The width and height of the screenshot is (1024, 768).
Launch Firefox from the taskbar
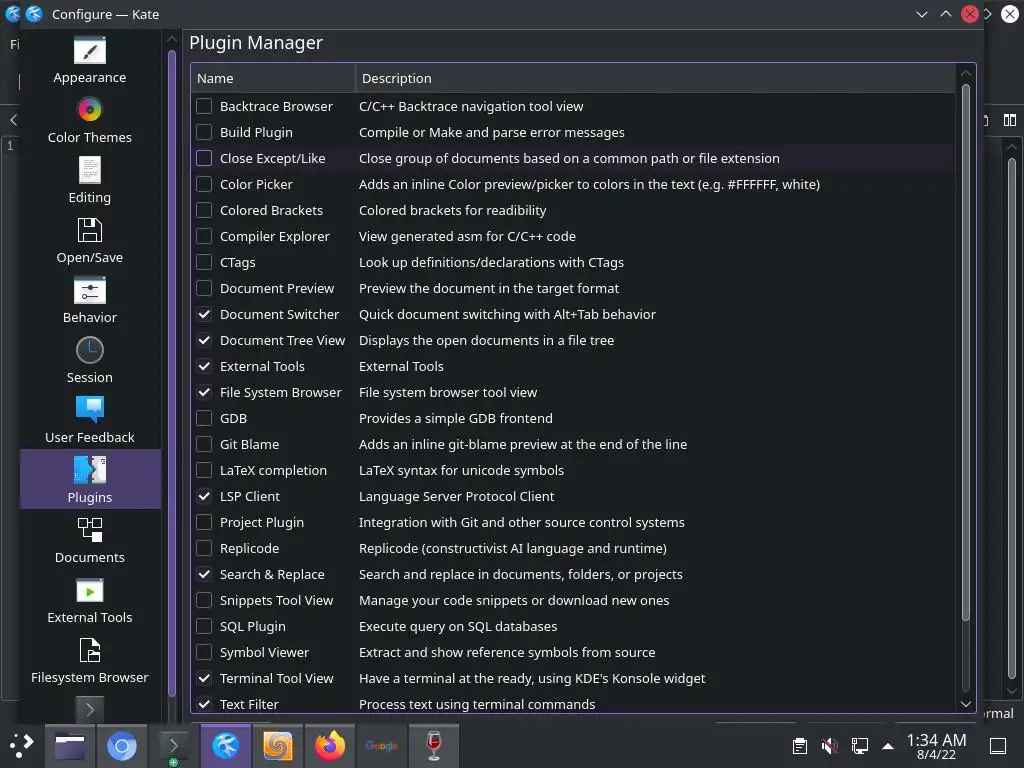pos(330,746)
